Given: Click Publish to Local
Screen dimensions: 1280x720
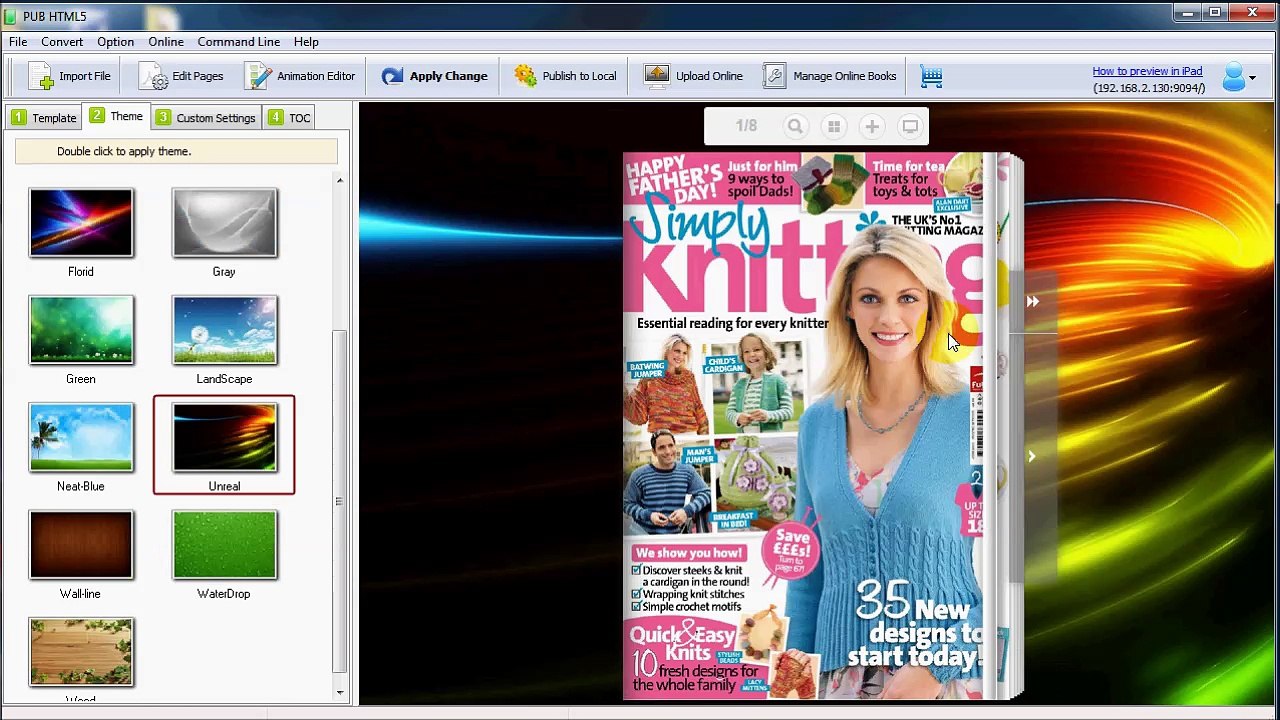Looking at the screenshot, I should [x=565, y=76].
